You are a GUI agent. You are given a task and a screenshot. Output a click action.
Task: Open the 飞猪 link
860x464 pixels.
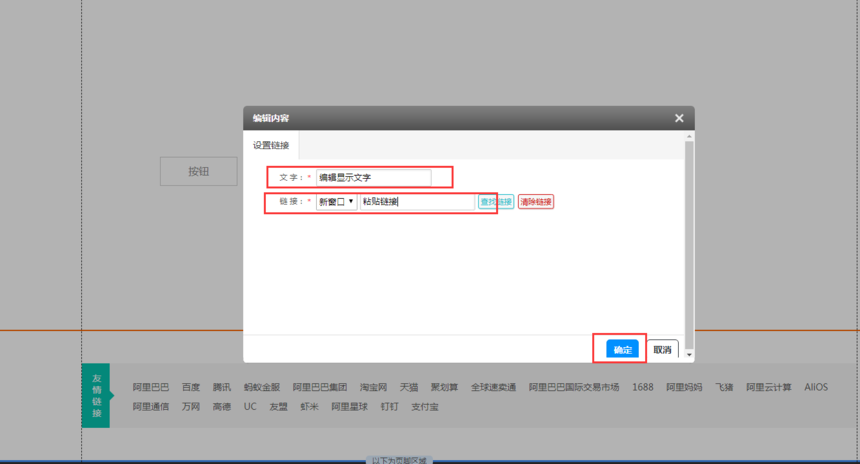click(x=724, y=387)
